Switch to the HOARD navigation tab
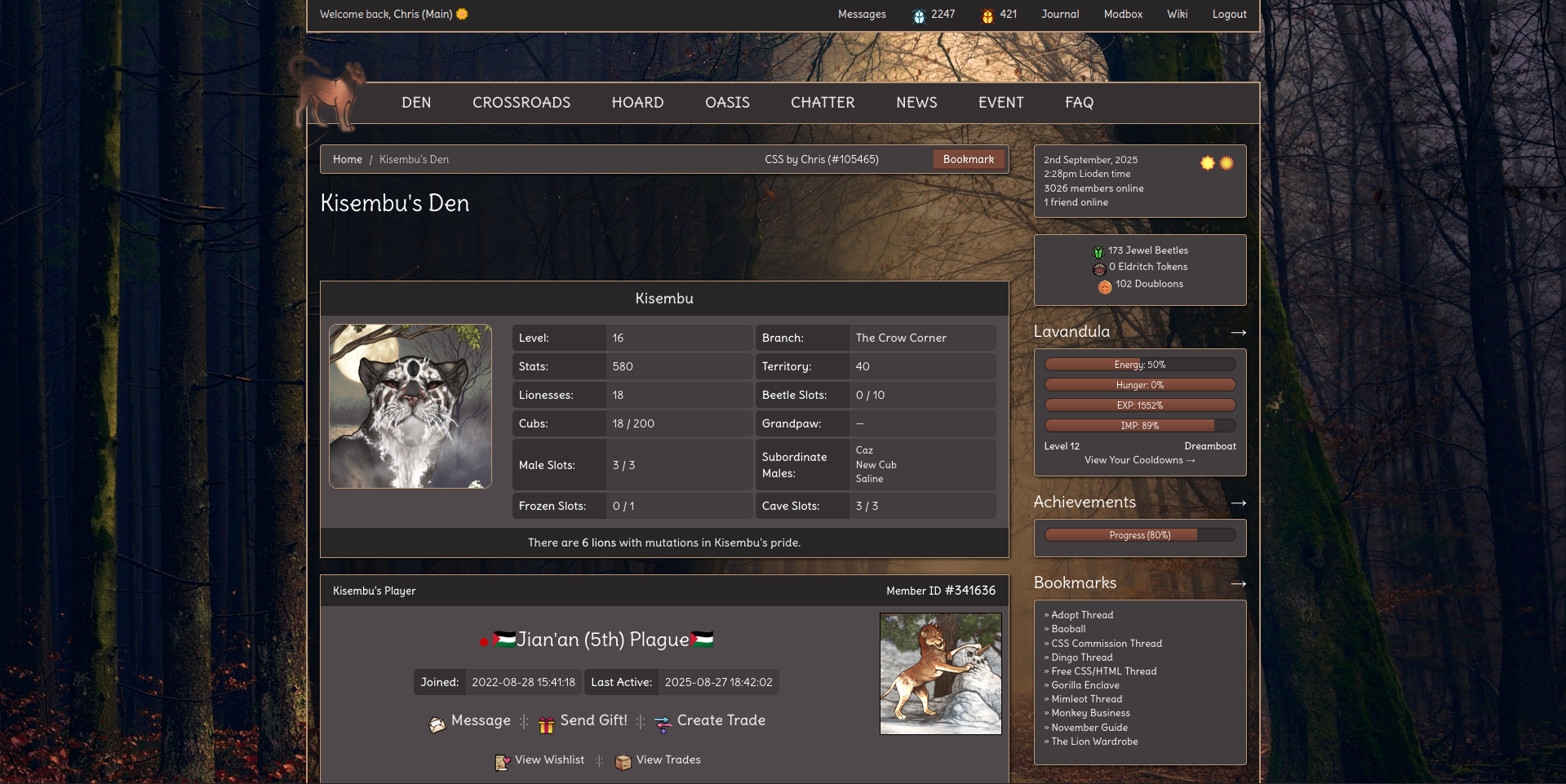The image size is (1566, 784). coord(637,102)
